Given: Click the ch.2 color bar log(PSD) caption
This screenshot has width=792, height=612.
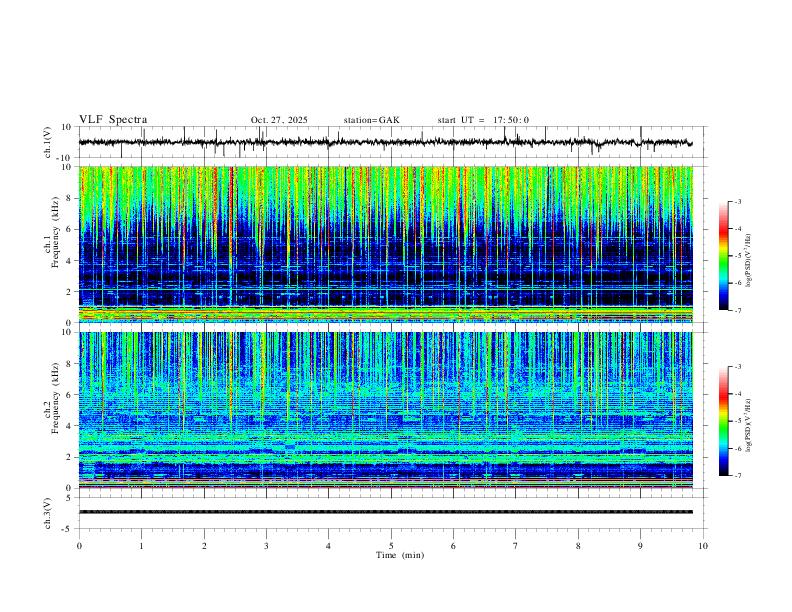Looking at the screenshot, I should point(749,425).
